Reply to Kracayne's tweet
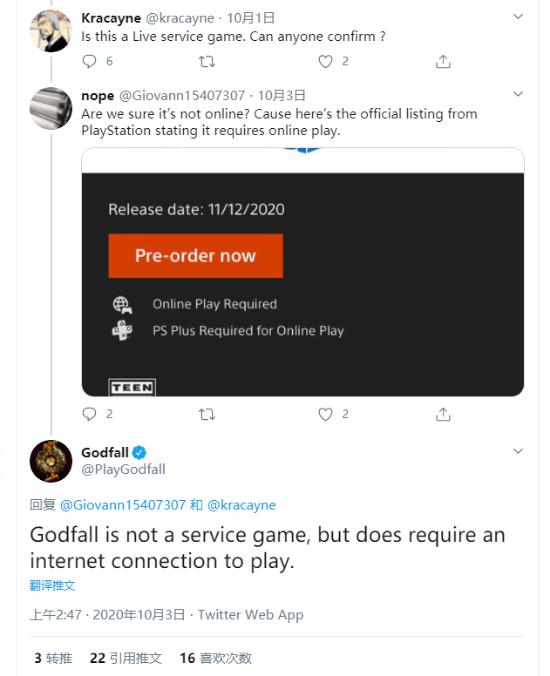This screenshot has height=676, width=550. click(x=89, y=62)
